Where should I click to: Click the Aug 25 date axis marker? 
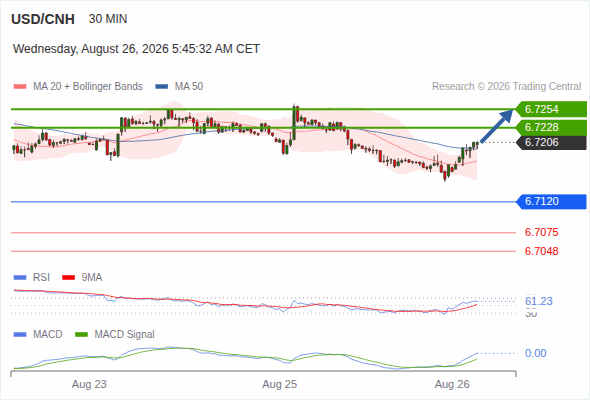tap(280, 385)
